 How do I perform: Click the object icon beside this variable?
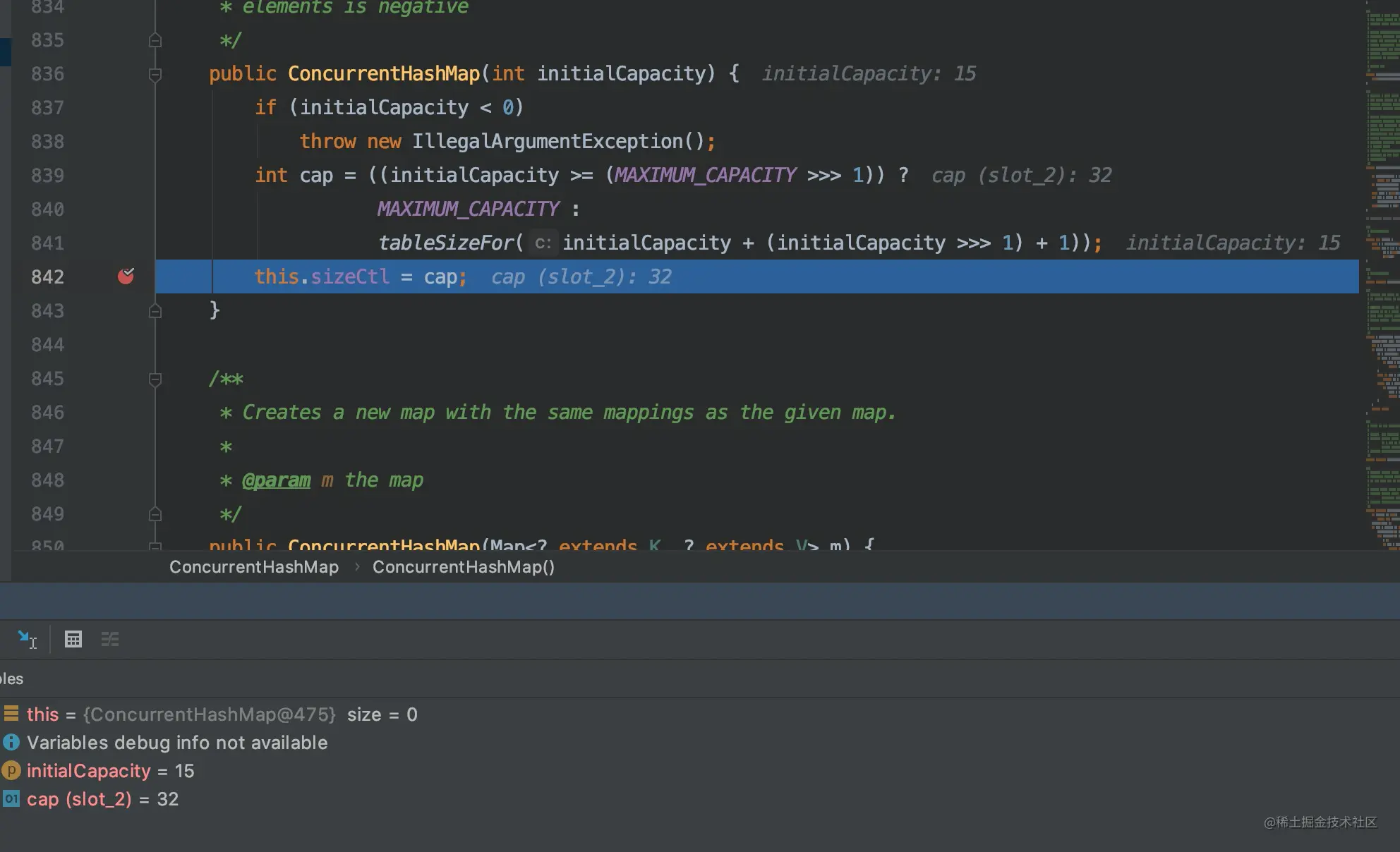click(x=11, y=714)
